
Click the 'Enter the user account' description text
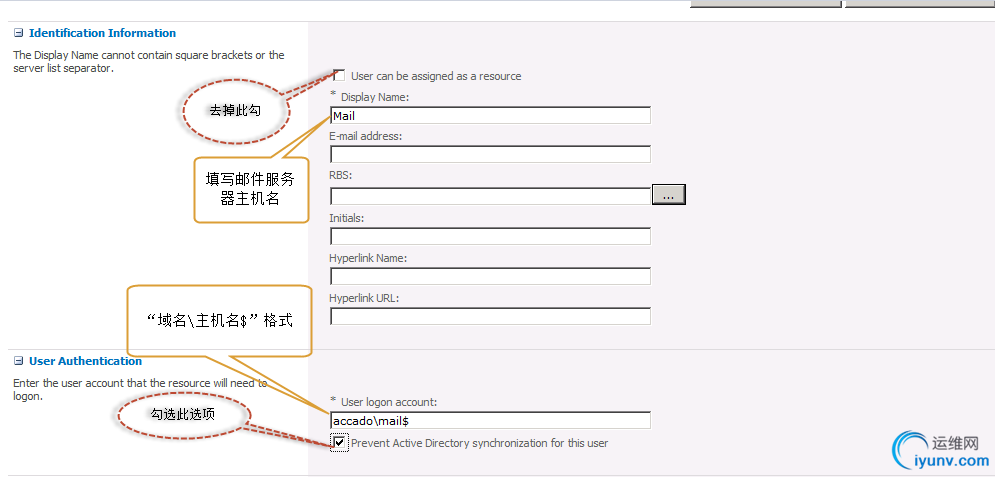[x=140, y=389]
